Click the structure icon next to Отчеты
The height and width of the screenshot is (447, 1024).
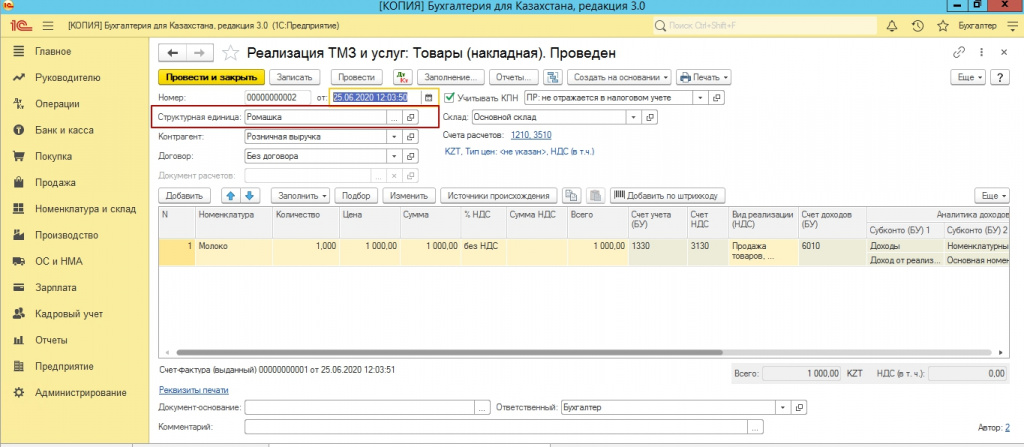[552, 77]
